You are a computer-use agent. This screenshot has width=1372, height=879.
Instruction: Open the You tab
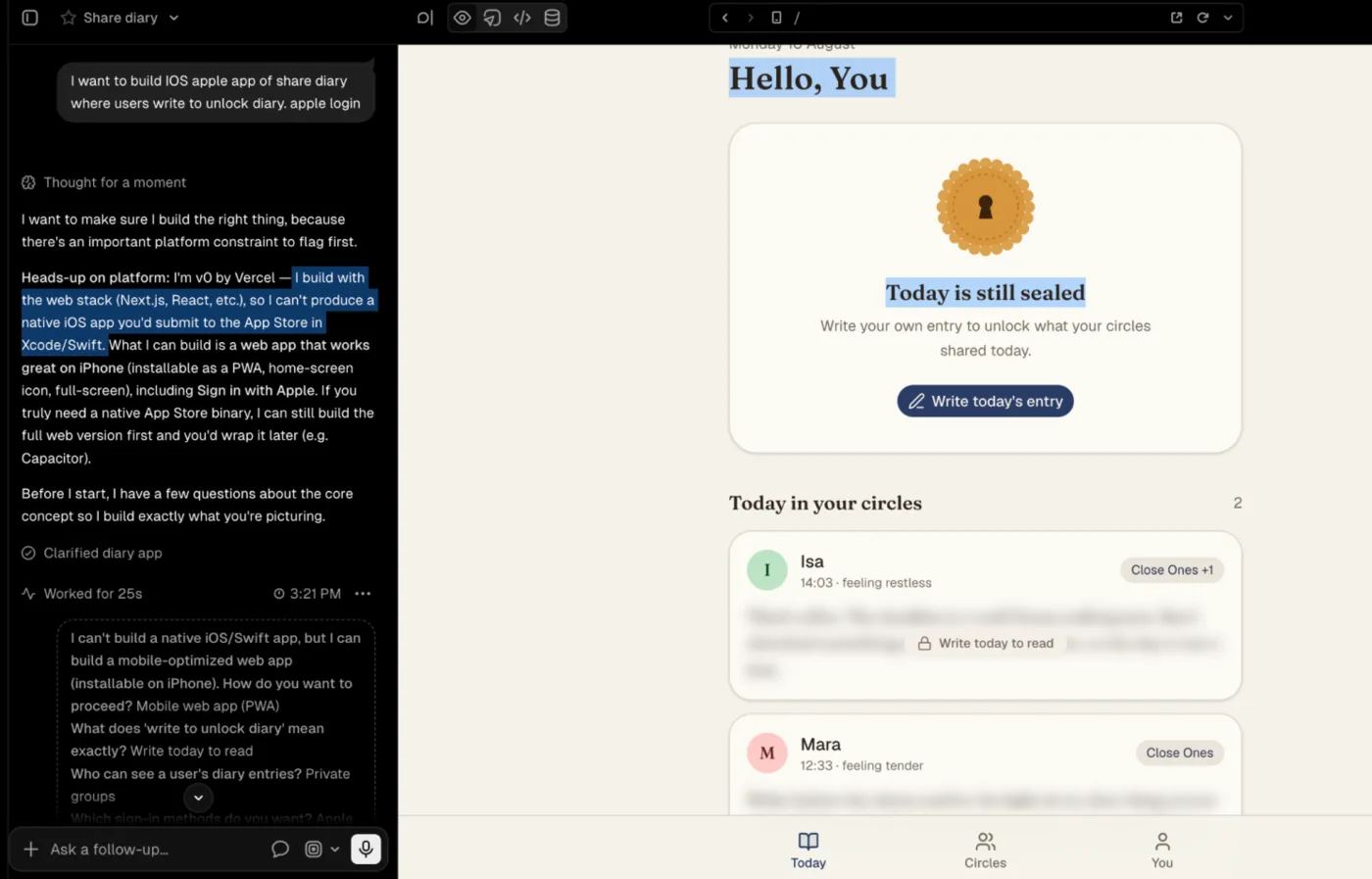[1162, 850]
